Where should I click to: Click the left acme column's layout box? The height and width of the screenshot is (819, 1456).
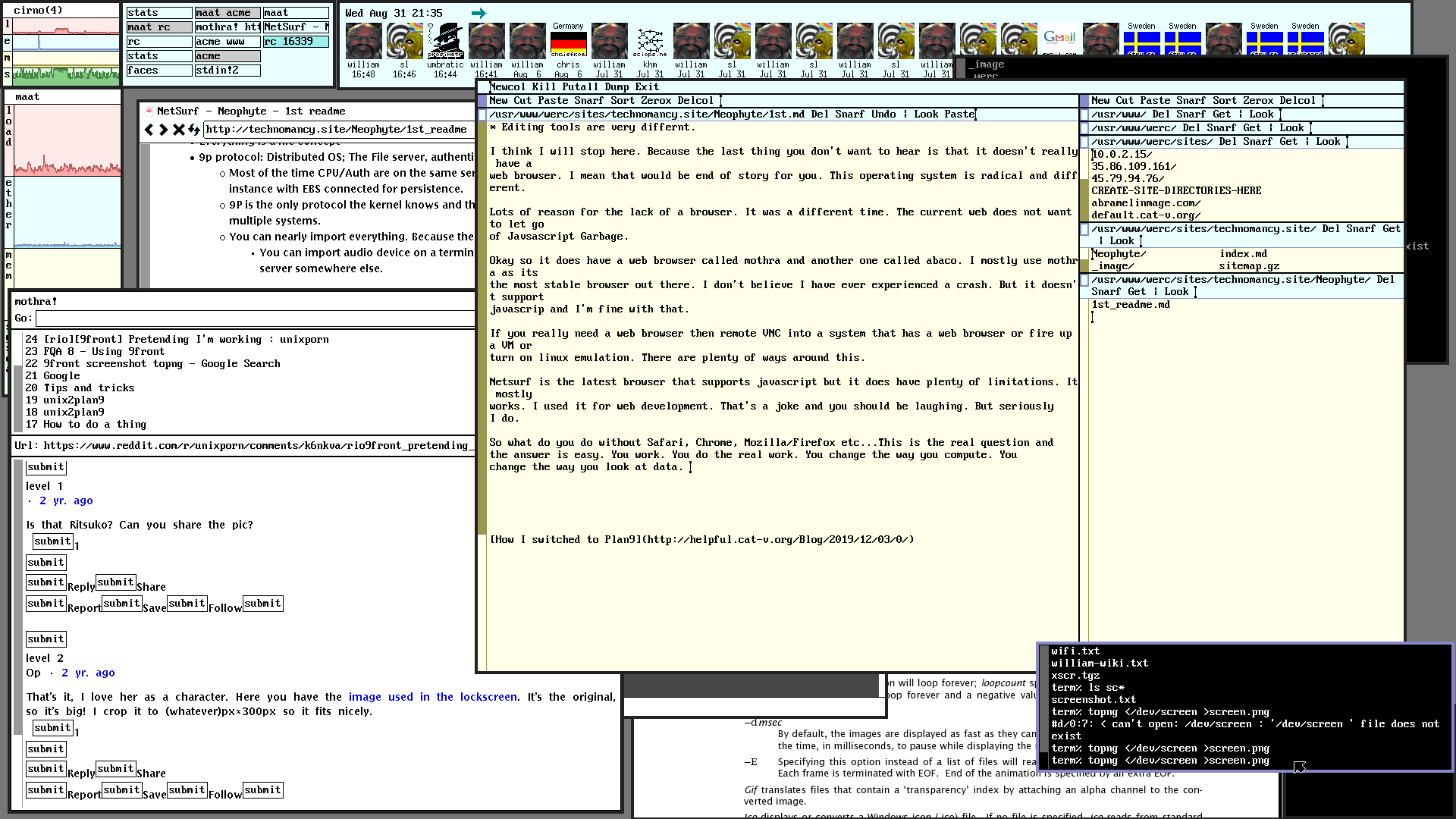pyautogui.click(x=482, y=101)
